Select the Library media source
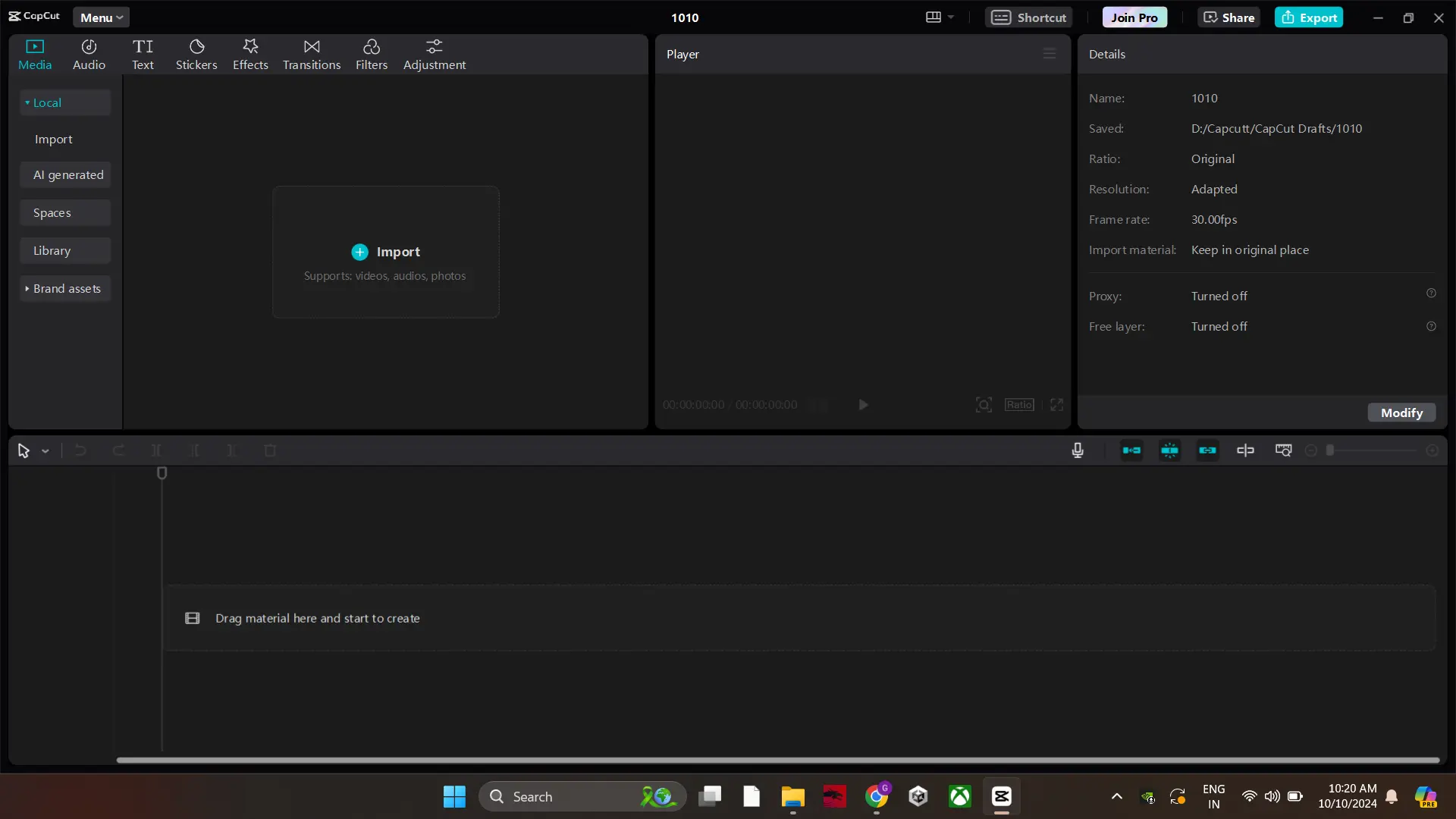 click(52, 249)
